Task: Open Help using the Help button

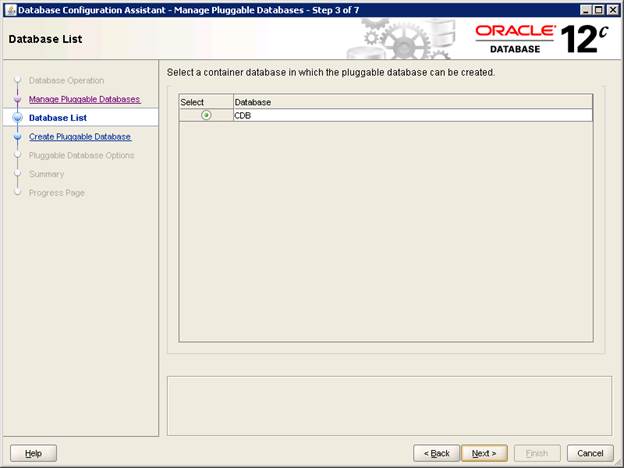Action: tap(33, 453)
